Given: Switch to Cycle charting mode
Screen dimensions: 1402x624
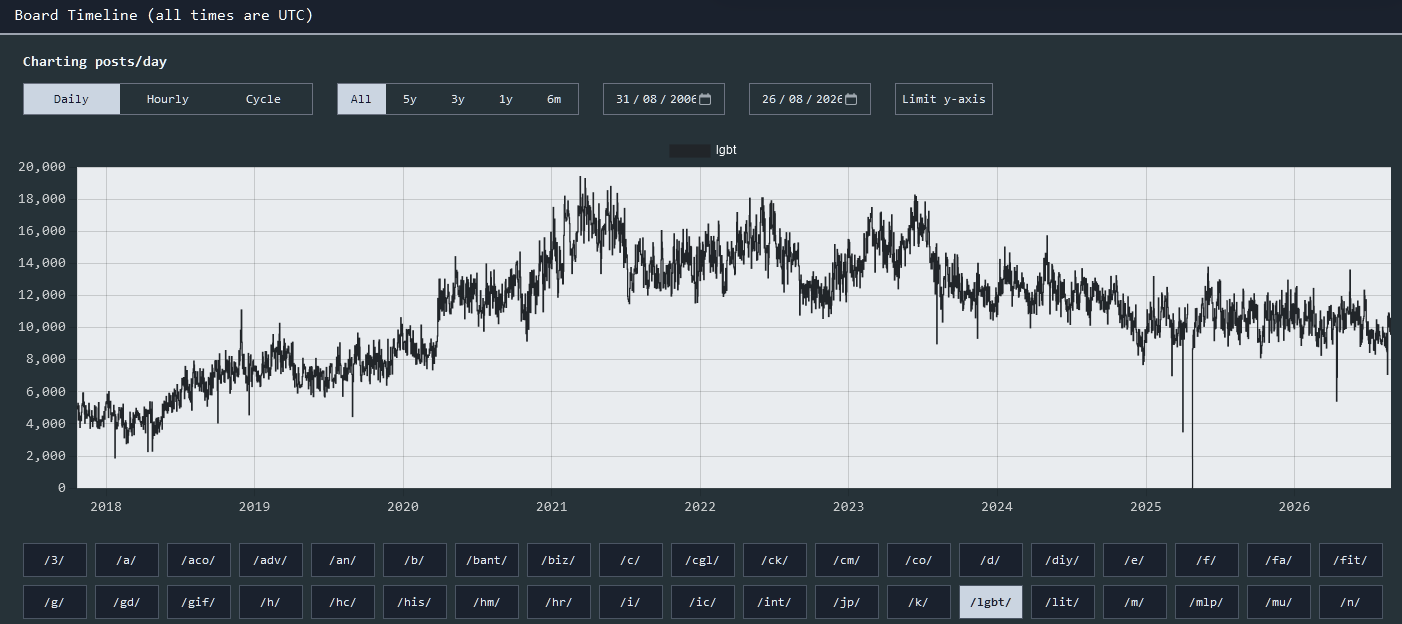Looking at the screenshot, I should point(264,99).
